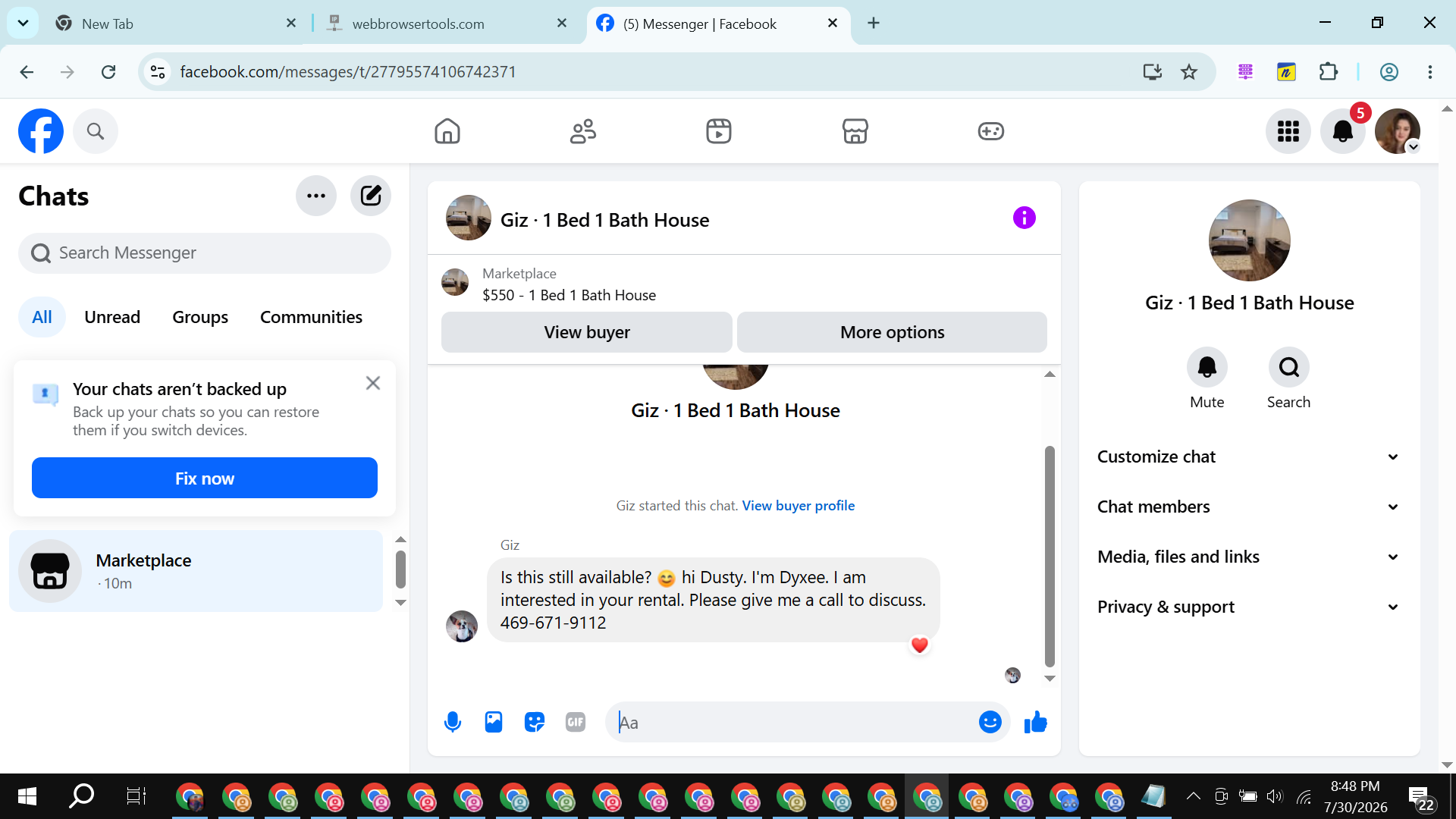
Task: Click the heart reaction on Giz's message
Action: point(920,645)
